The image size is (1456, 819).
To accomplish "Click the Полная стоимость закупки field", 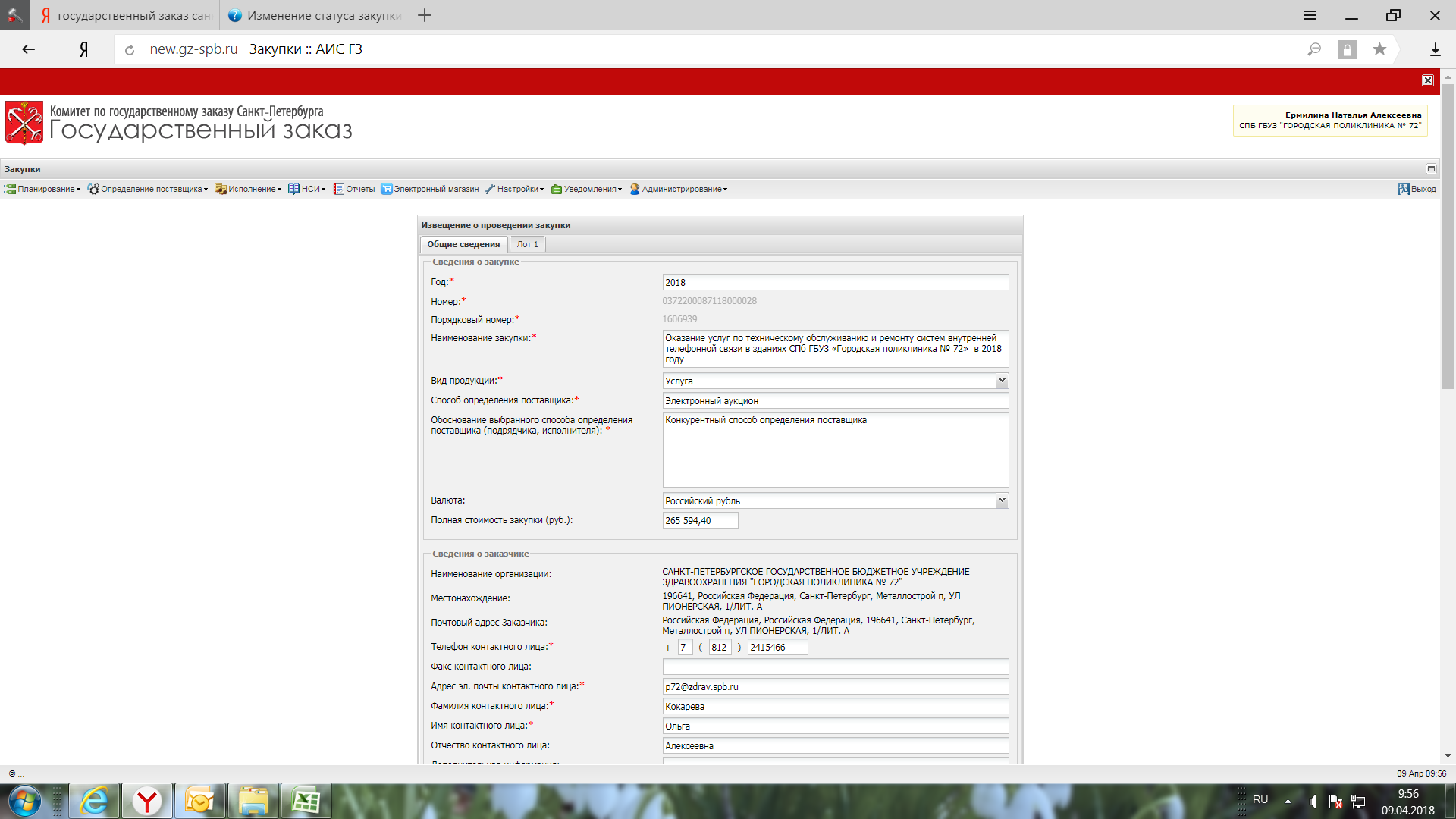I will (x=700, y=521).
